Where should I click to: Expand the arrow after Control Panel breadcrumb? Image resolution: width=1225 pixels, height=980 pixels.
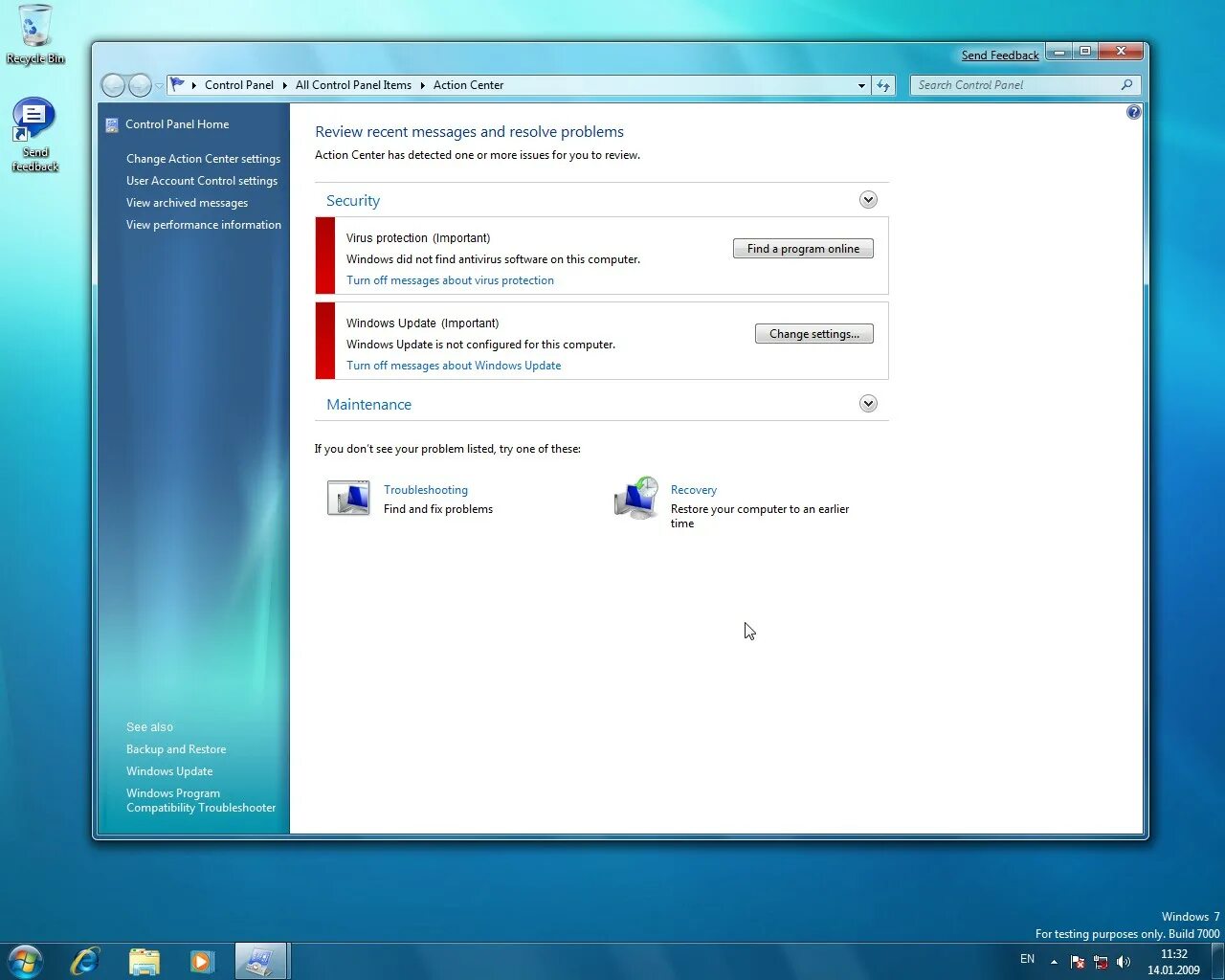tap(284, 85)
